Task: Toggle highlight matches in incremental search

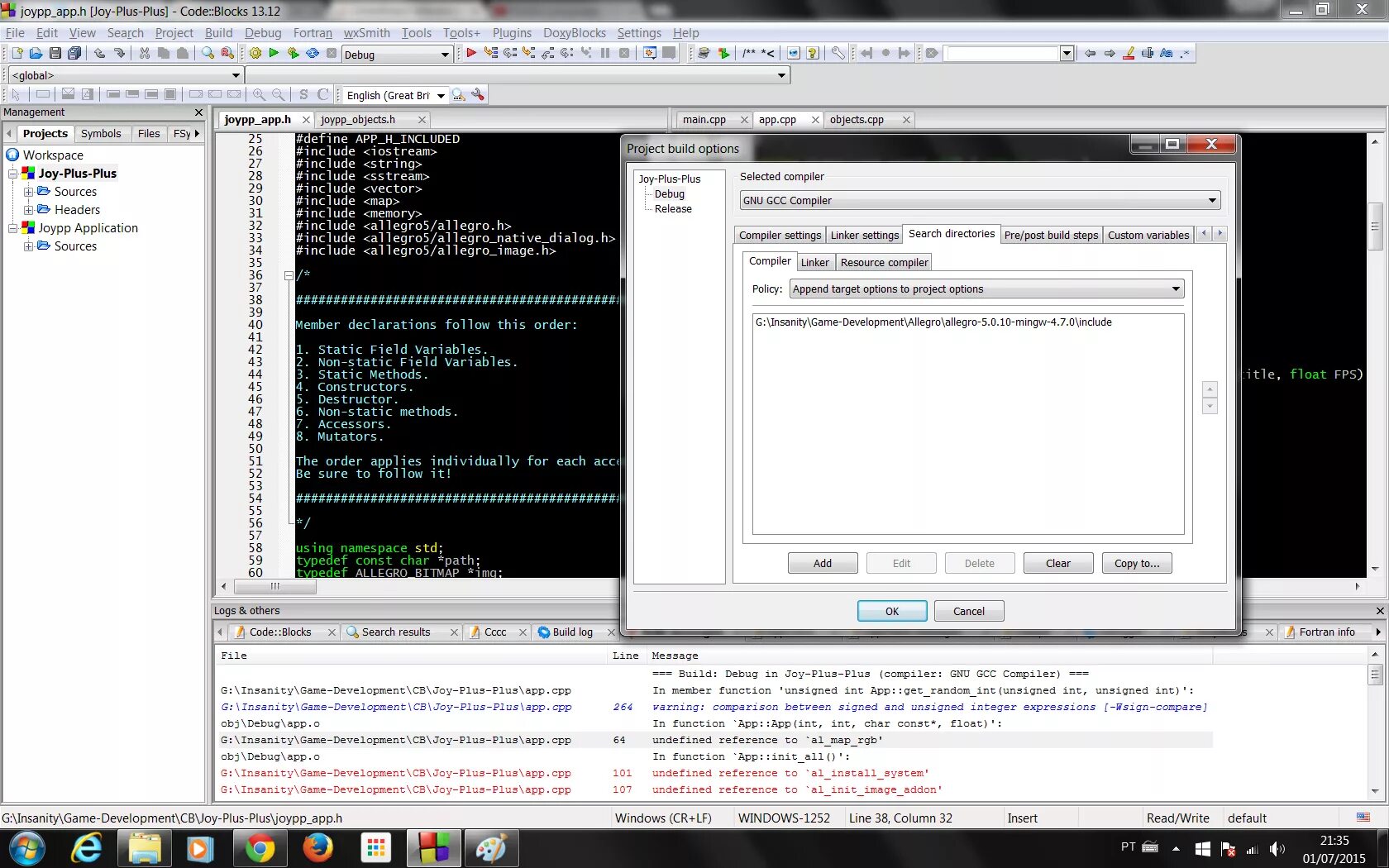Action: point(1129,54)
